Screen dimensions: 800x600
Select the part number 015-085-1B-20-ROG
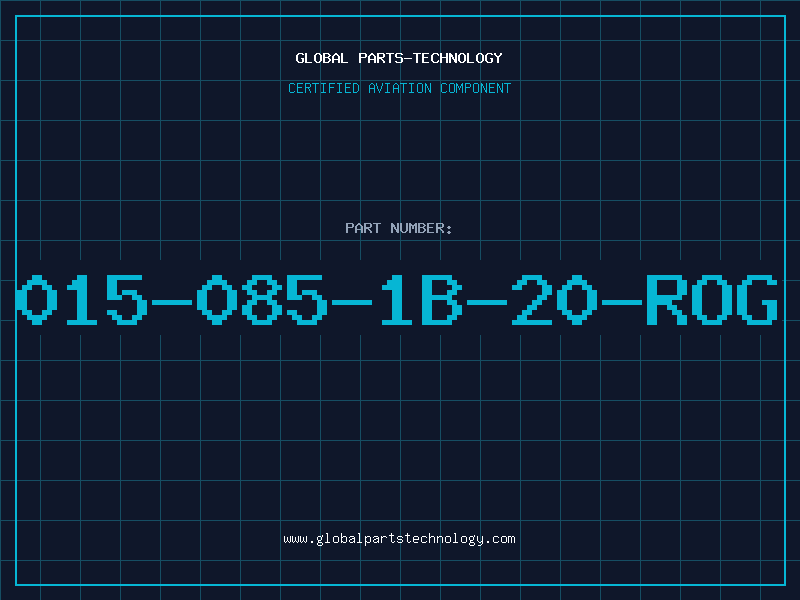[x=397, y=299]
